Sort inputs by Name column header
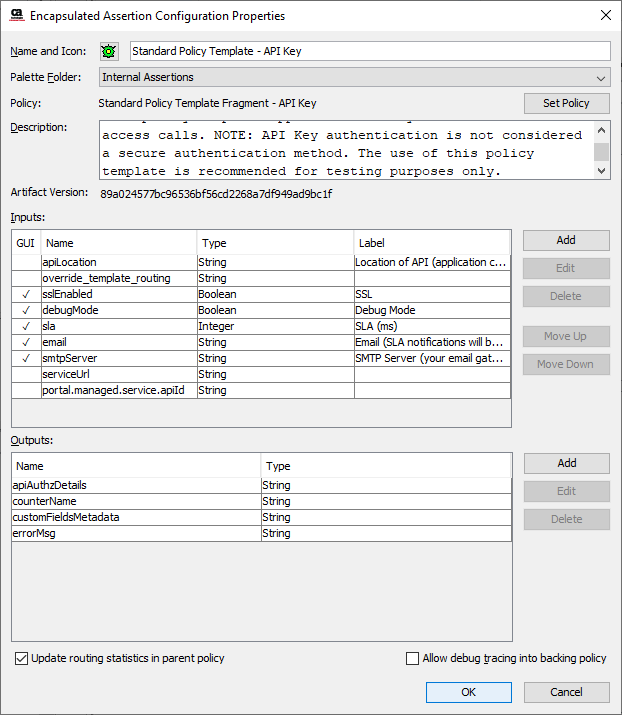 point(118,243)
